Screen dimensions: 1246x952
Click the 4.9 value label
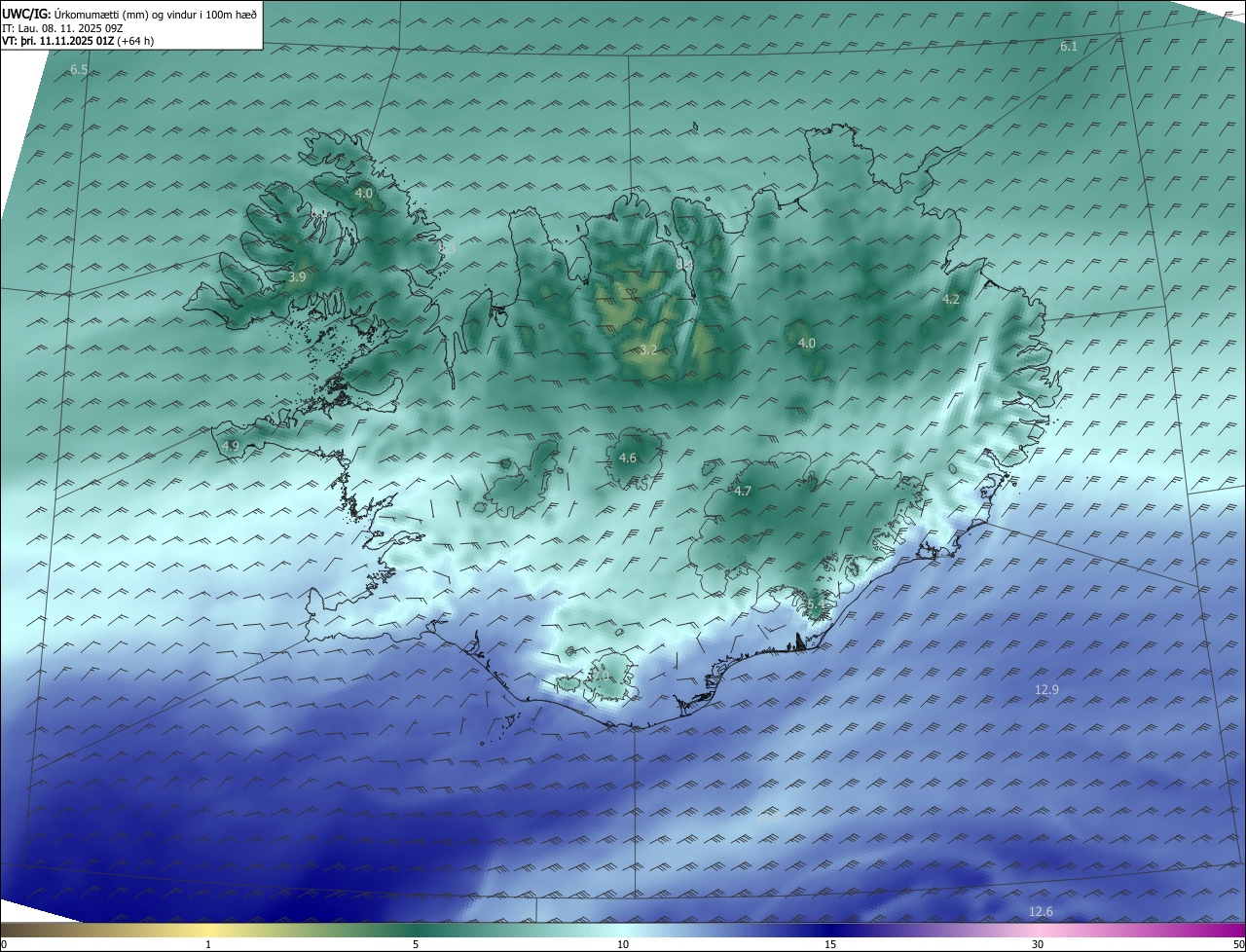(x=231, y=446)
